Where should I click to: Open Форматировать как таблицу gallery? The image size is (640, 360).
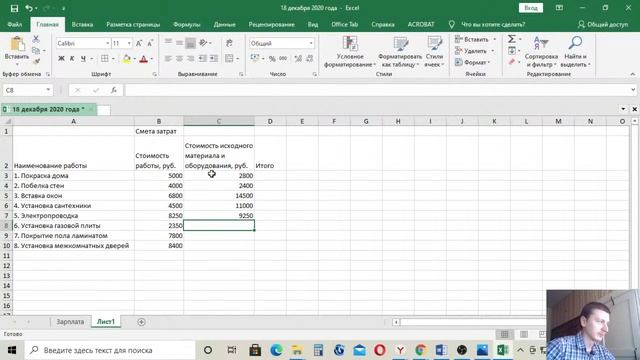tap(400, 52)
